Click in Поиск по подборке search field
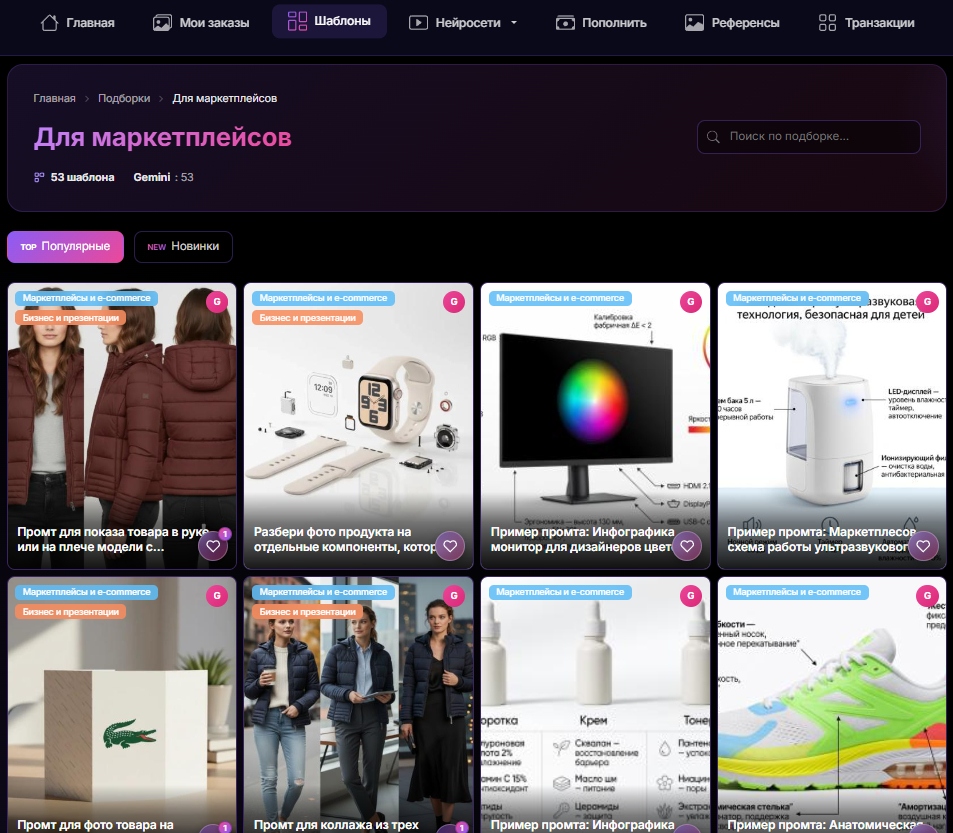 [x=808, y=137]
